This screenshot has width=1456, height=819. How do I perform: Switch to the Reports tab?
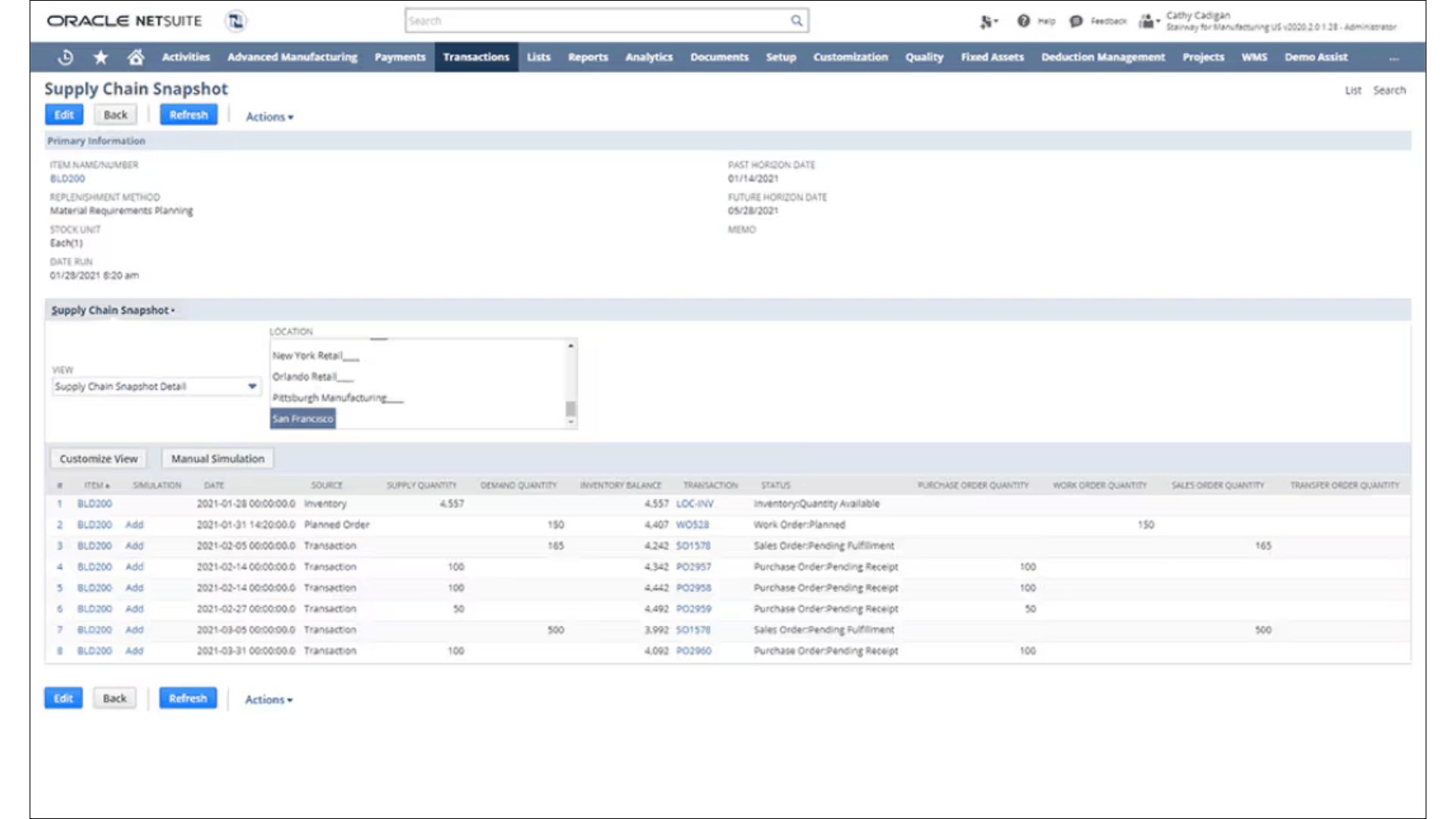click(x=588, y=57)
